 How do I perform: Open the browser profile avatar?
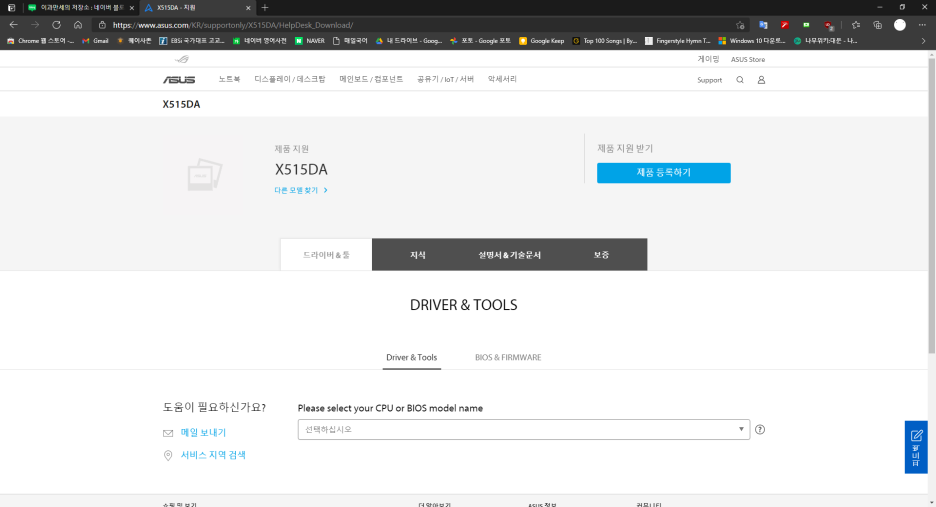tap(900, 25)
